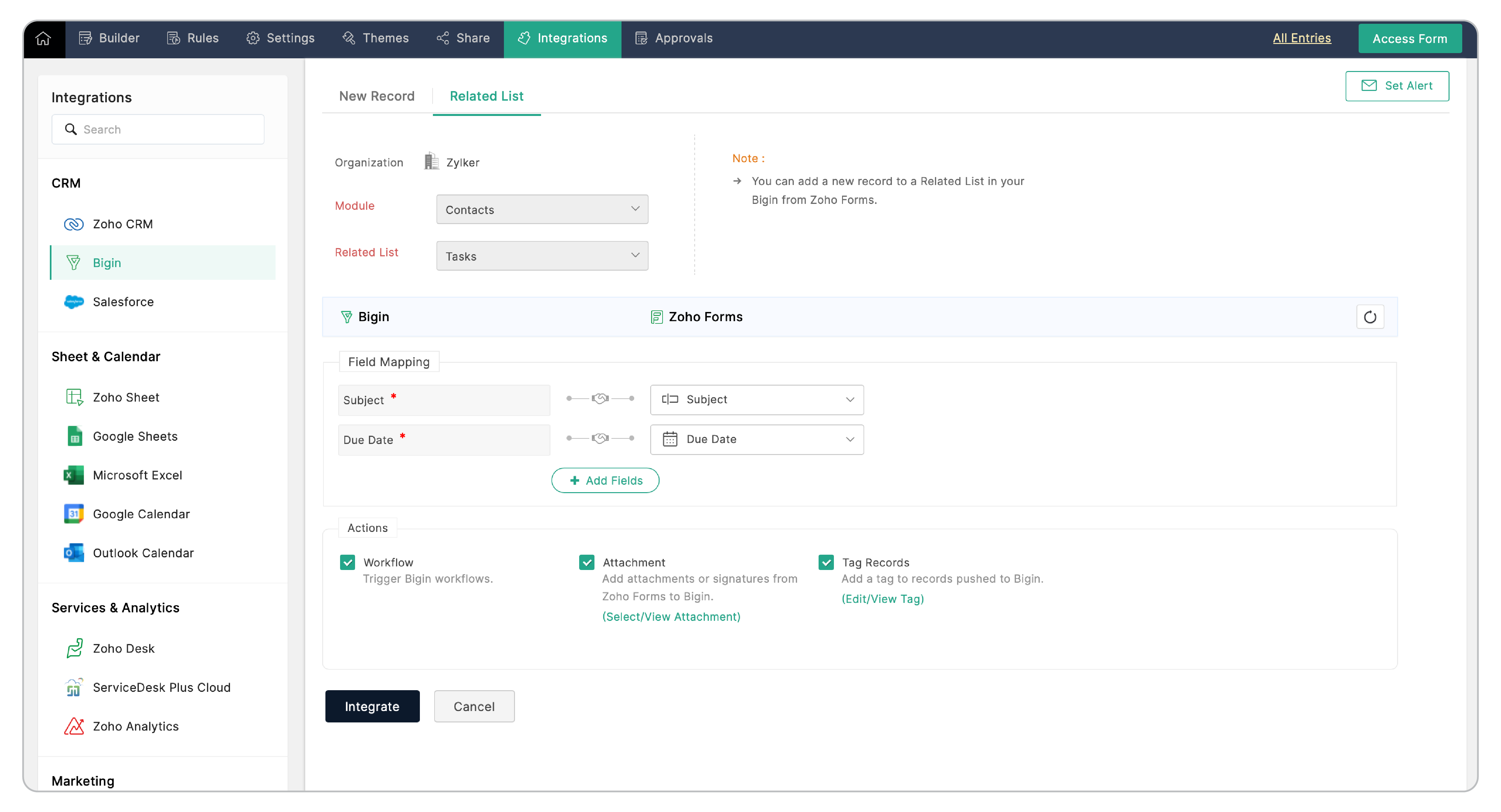Select Salesforce in the sidebar

pyautogui.click(x=123, y=302)
